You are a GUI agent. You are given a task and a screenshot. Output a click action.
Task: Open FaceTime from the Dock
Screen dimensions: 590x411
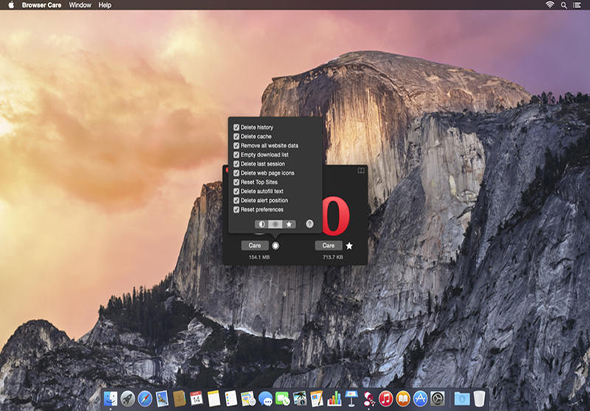tap(283, 399)
